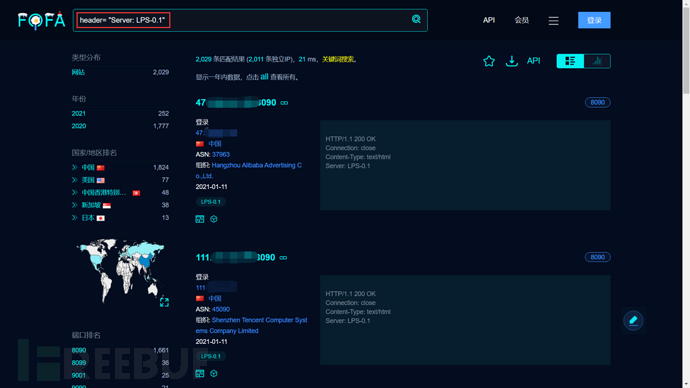The width and height of the screenshot is (690, 388).
Task: Expand the 美国 country entry
Action: [x=74, y=180]
